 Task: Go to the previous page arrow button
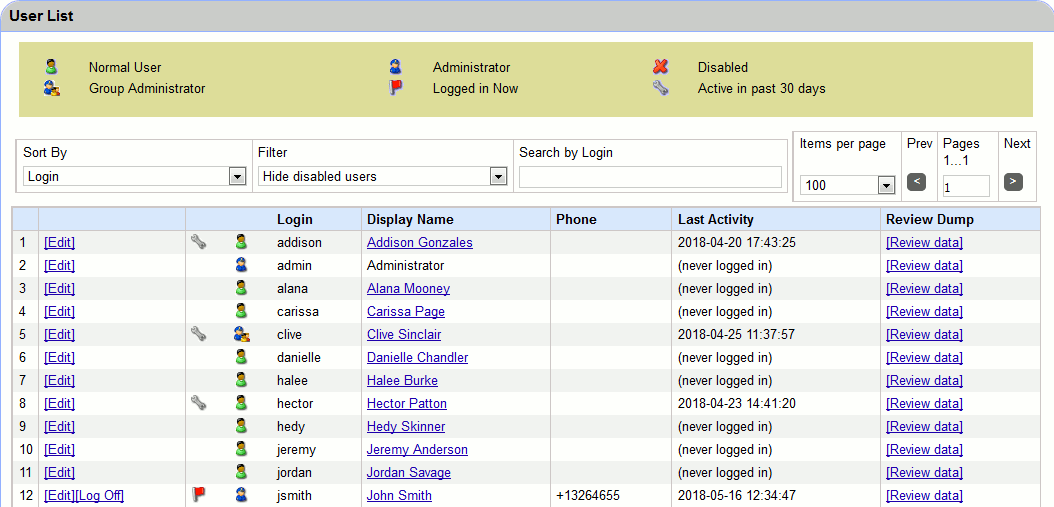point(916,182)
